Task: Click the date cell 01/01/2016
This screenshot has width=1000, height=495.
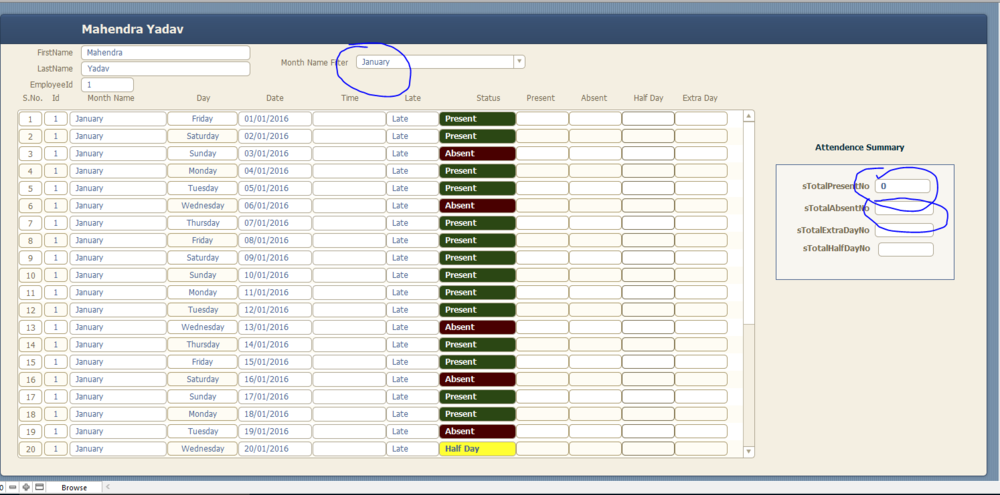Action: (x=275, y=119)
